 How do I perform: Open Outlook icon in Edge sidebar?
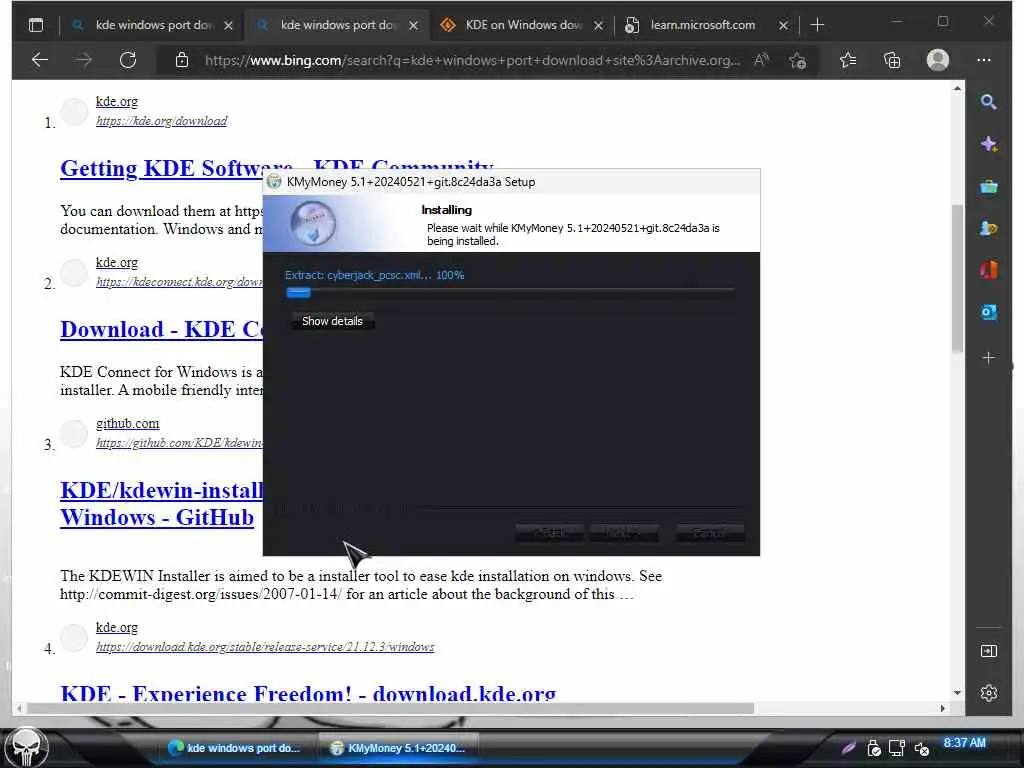pos(989,312)
